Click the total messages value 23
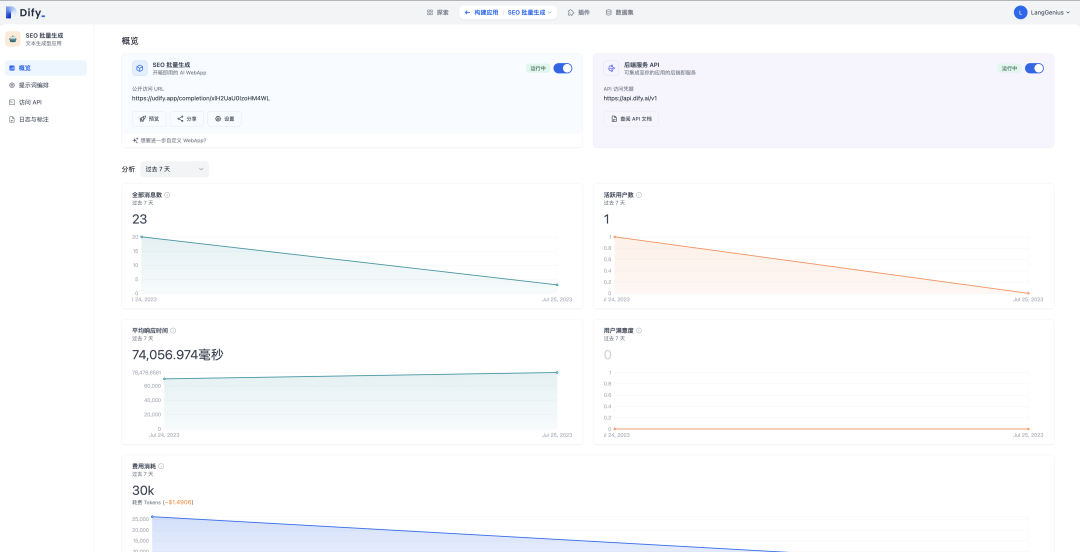Viewport: 1080px width, 552px height. click(x=140, y=219)
